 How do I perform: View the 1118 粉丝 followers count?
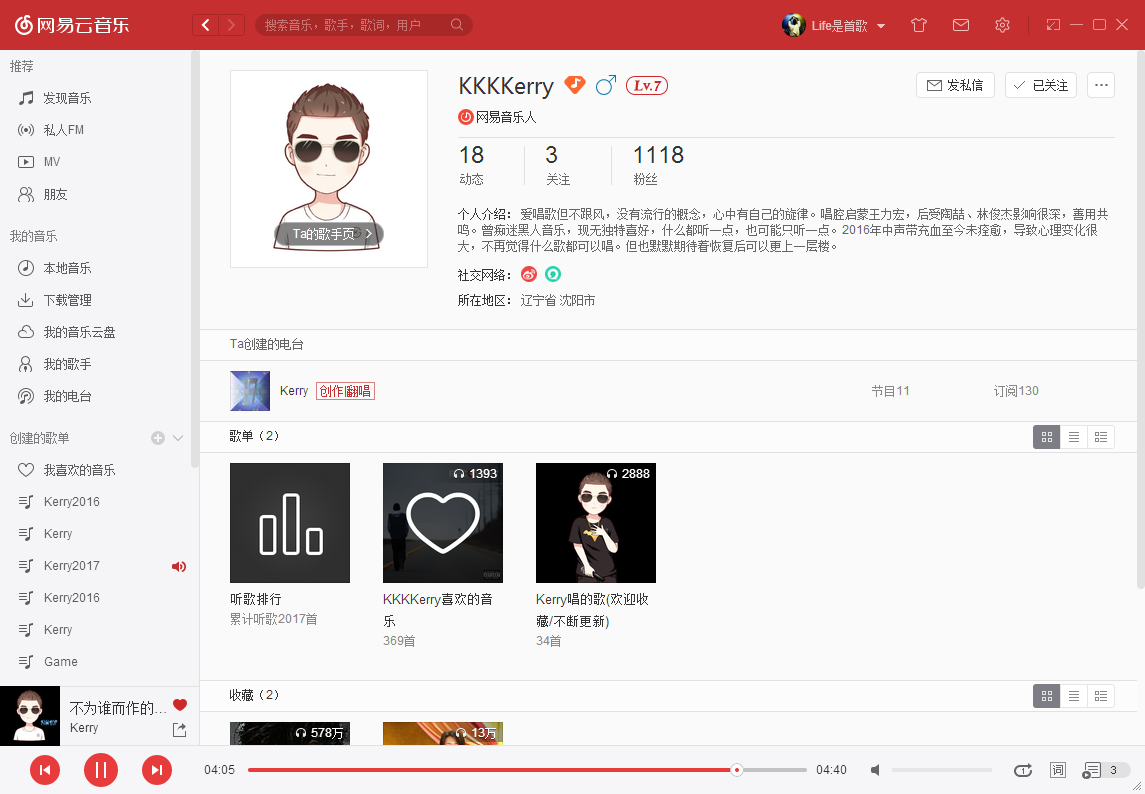pyautogui.click(x=658, y=165)
